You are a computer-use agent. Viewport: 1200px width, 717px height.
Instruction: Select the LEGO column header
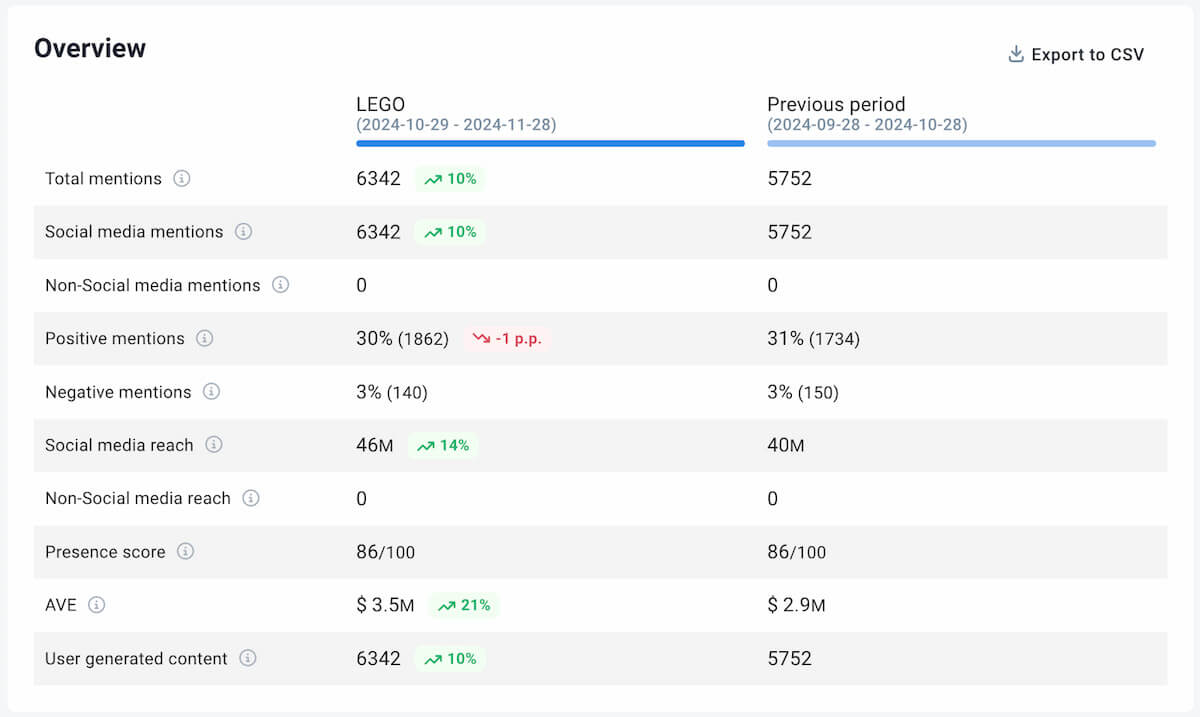(x=380, y=104)
